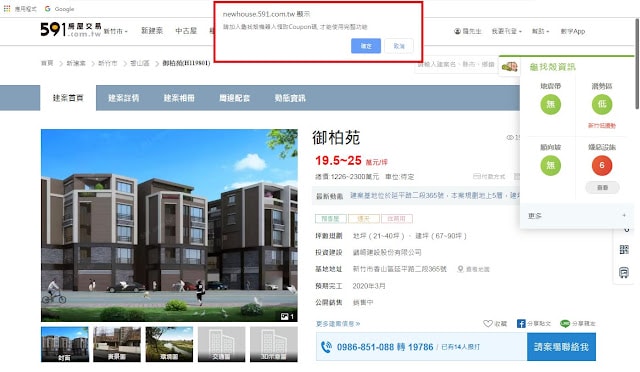Viewport: 640px width, 372px height.
Task: Open the payment method link
Action: point(489,176)
